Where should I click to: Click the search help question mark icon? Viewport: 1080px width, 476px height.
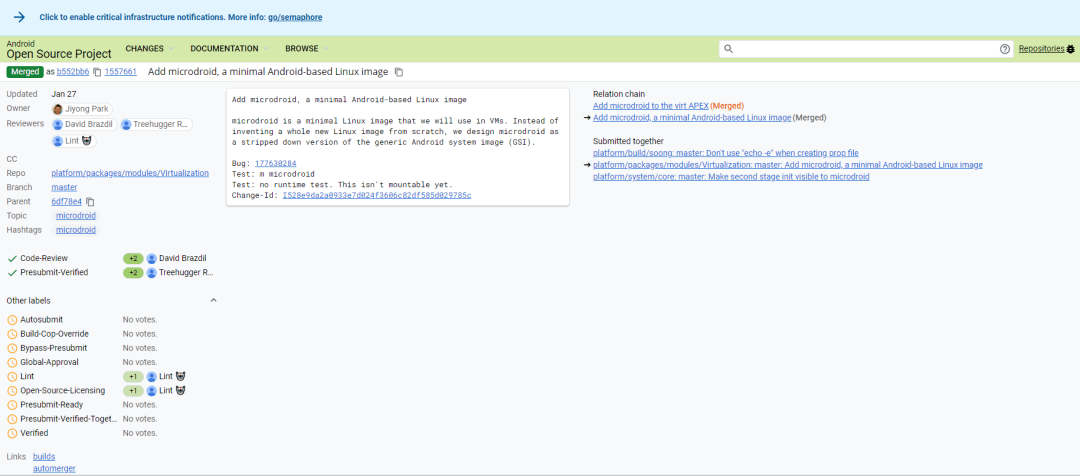1005,49
